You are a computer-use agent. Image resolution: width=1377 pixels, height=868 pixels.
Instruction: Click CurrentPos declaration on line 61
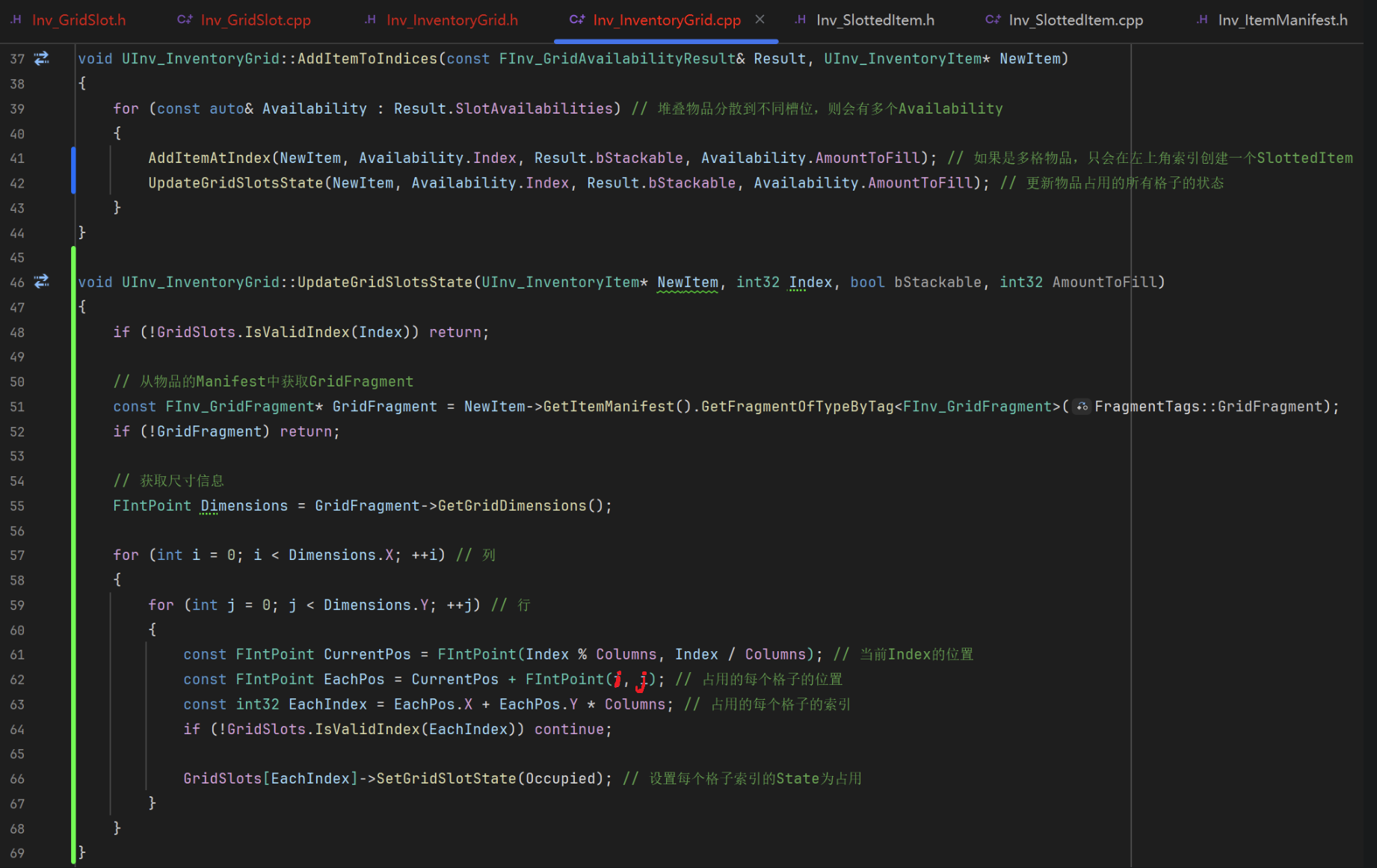pyautogui.click(x=367, y=655)
